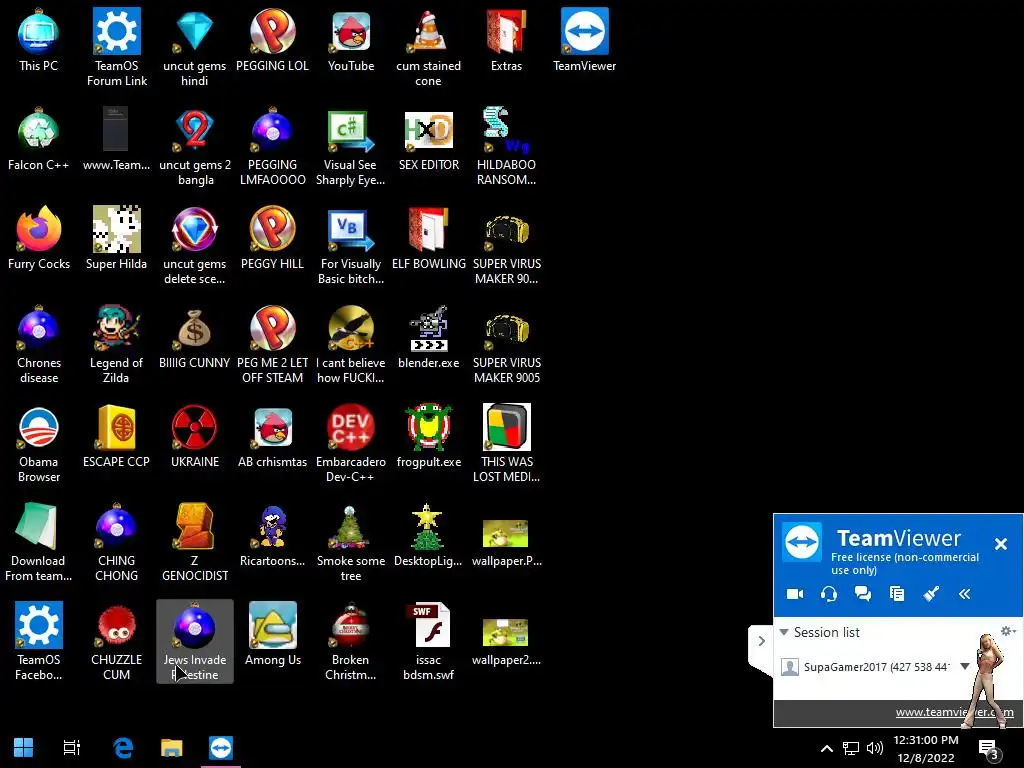Select the HILDABOO RANSOM icon
1024x768 pixels.
506,146
